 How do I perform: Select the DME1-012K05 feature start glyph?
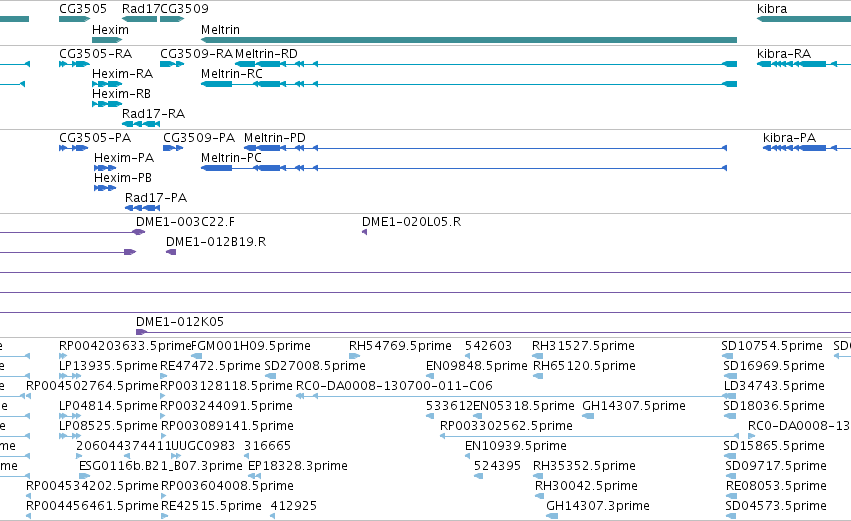click(141, 332)
